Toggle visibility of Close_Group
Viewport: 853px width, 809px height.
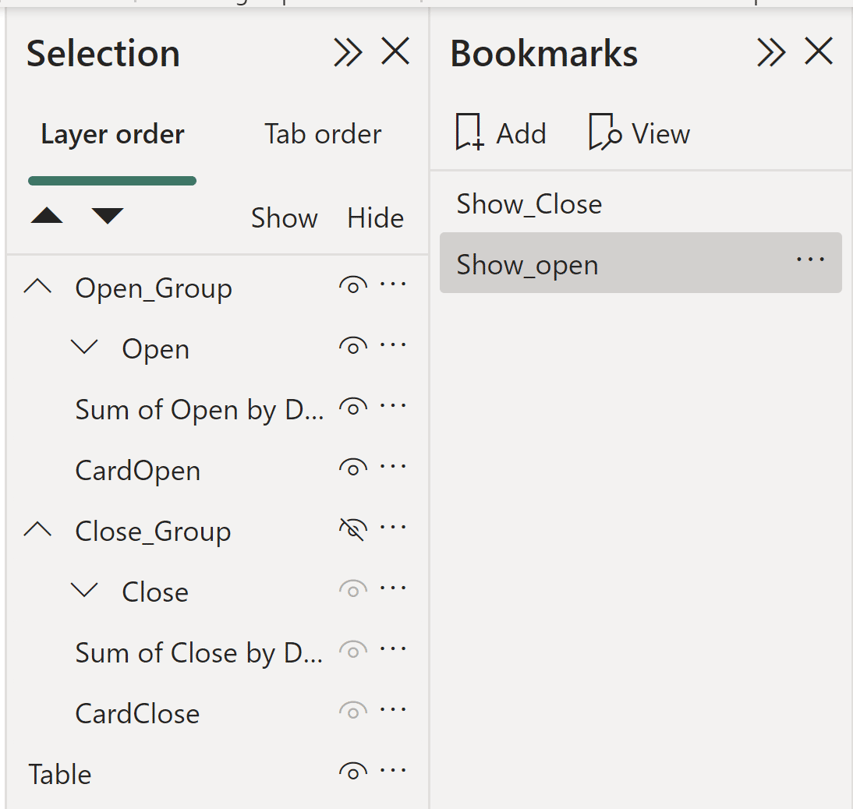(x=352, y=531)
